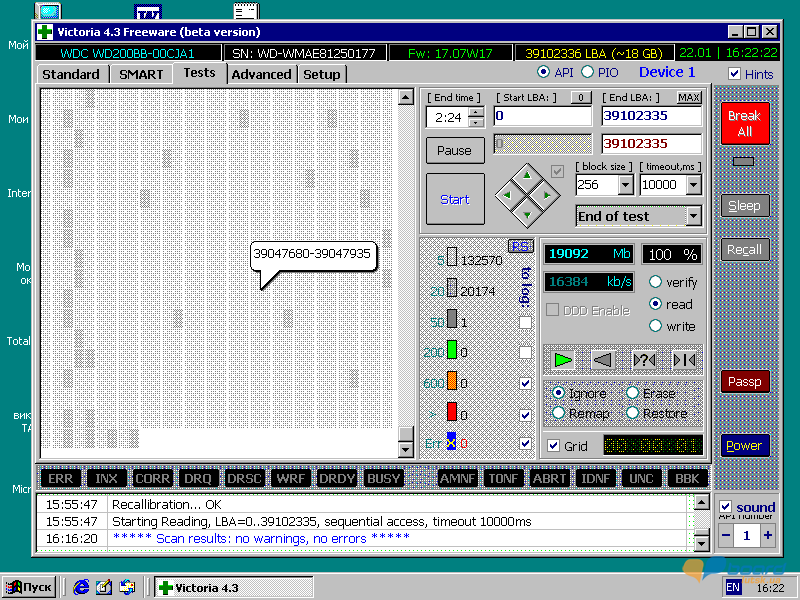800x600 pixels.
Task: Click the reverse play arrow icon
Action: click(602, 360)
